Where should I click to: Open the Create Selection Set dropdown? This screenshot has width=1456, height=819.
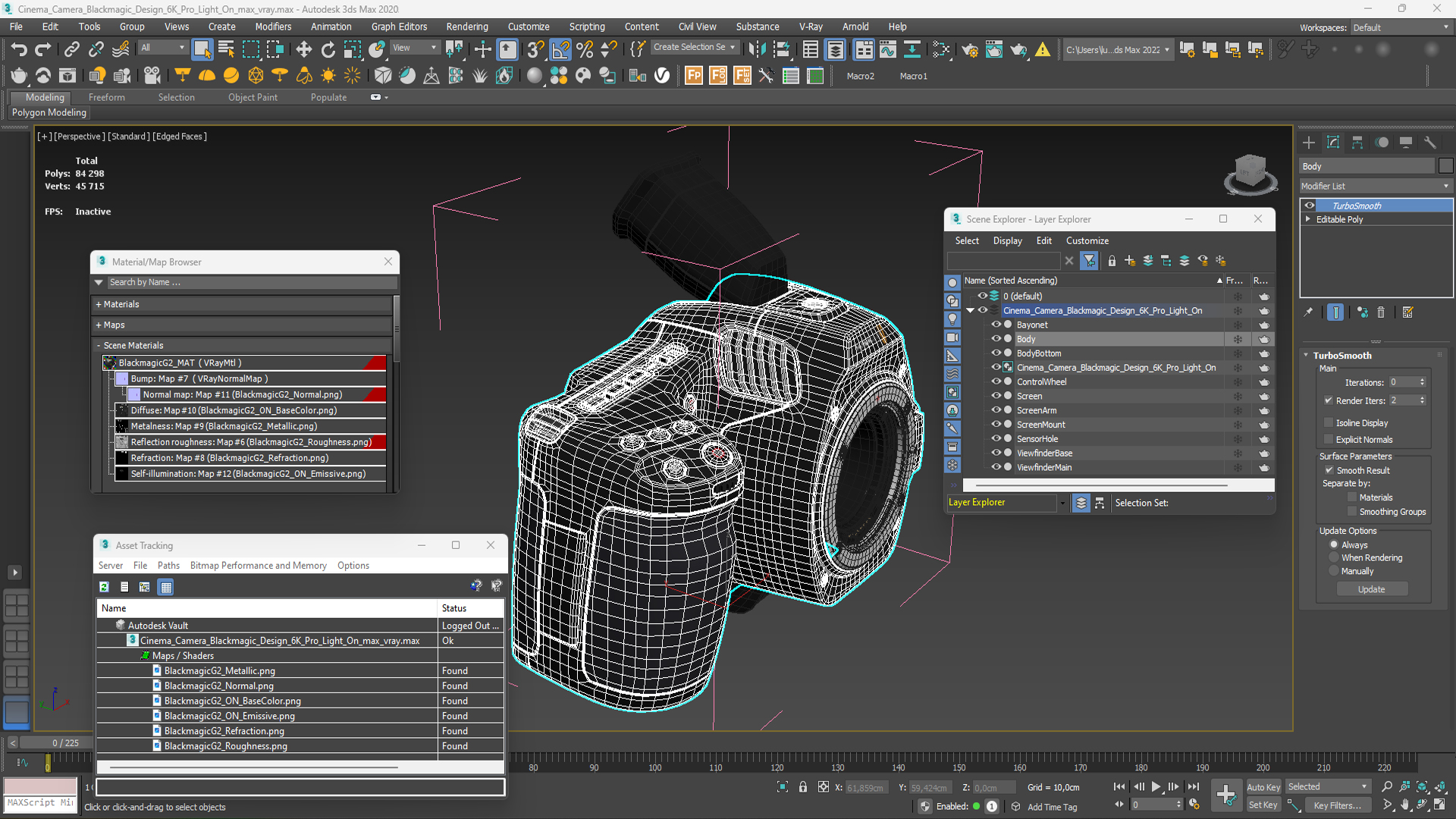tap(695, 47)
